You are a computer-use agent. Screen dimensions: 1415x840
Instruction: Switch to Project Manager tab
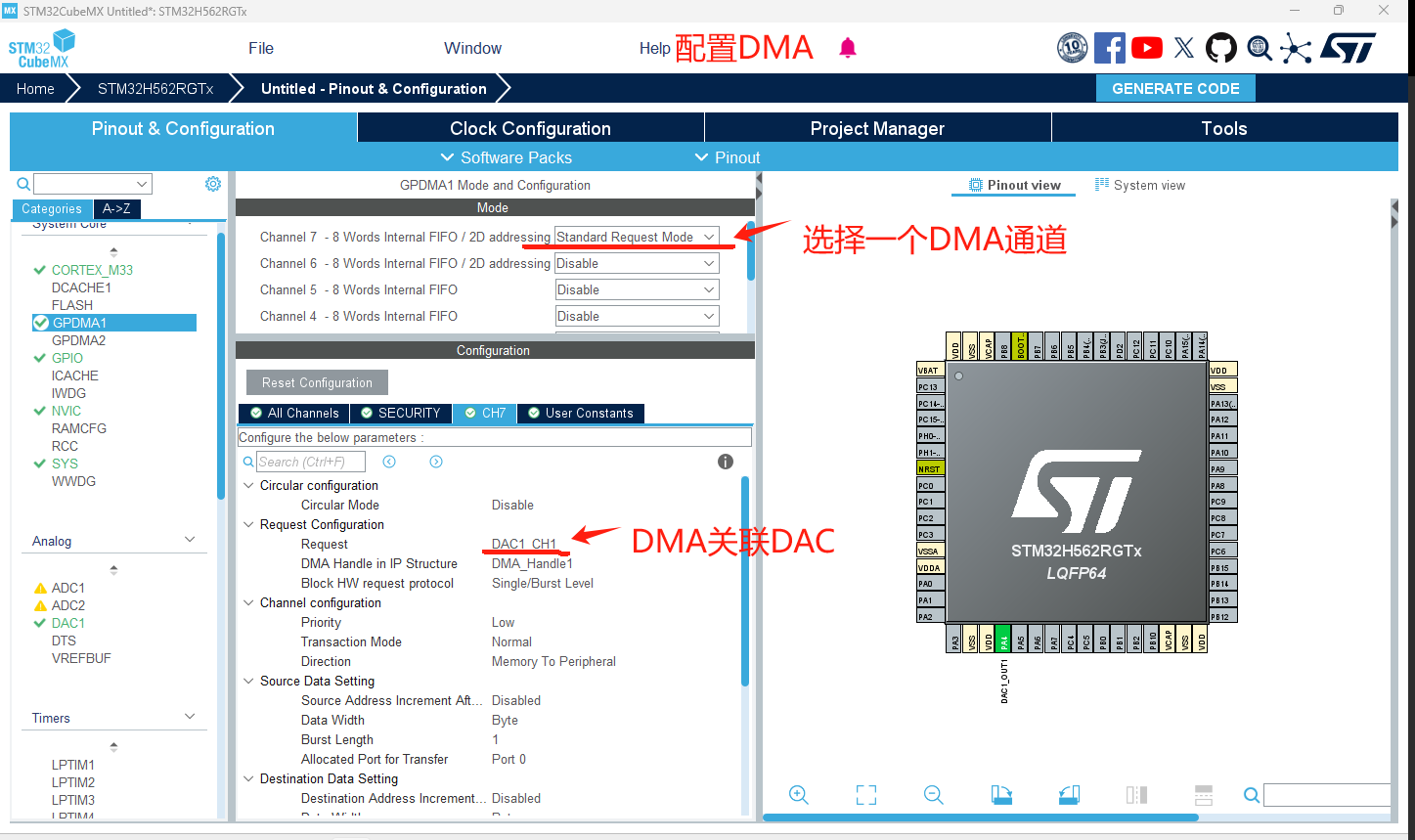pyautogui.click(x=877, y=128)
